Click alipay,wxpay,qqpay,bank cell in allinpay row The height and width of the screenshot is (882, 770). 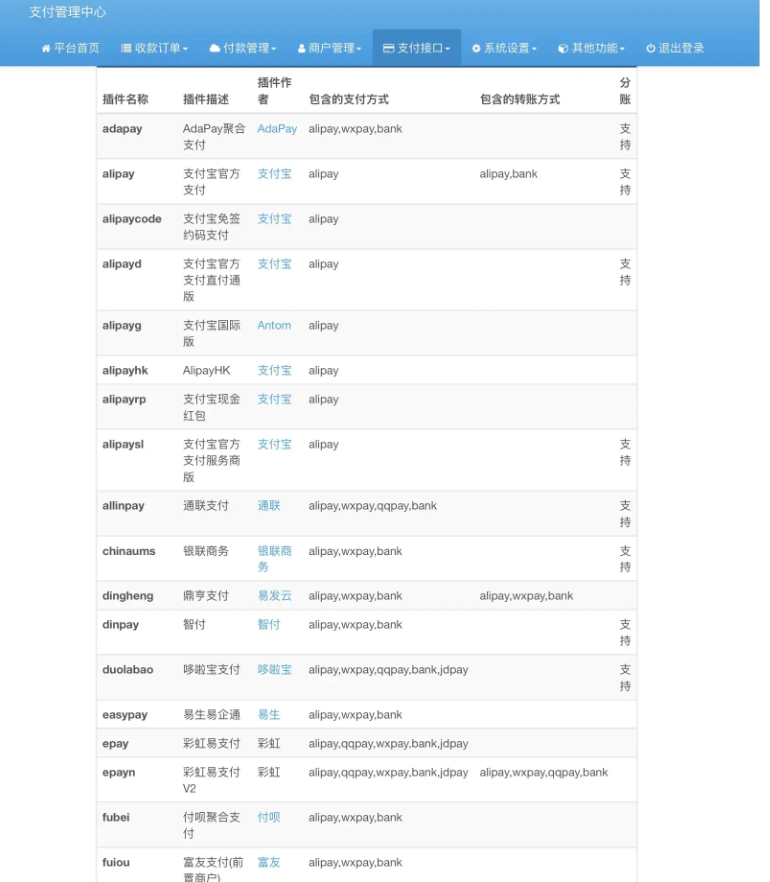point(372,506)
